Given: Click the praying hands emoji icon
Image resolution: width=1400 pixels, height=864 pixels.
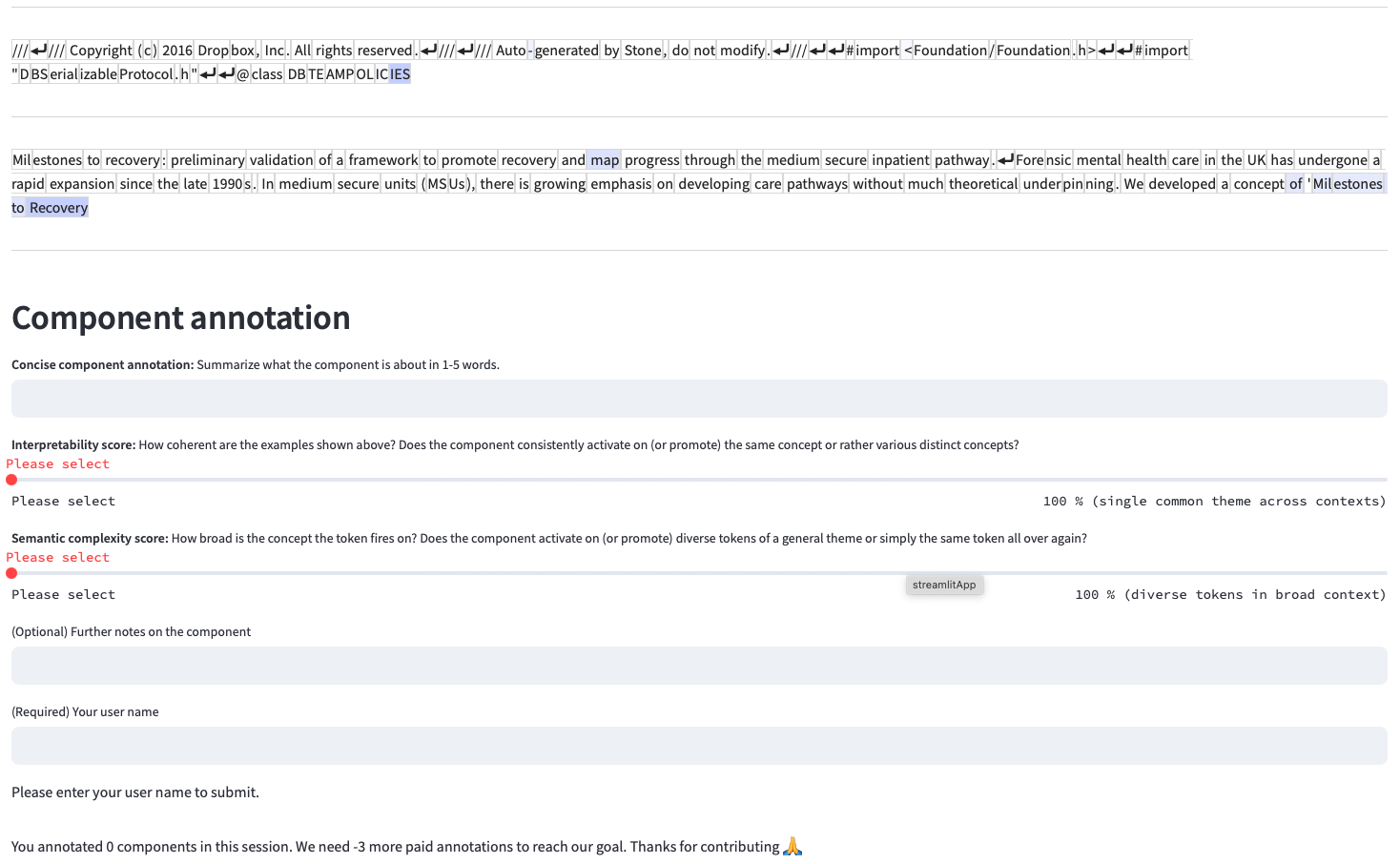Looking at the screenshot, I should coord(793,846).
